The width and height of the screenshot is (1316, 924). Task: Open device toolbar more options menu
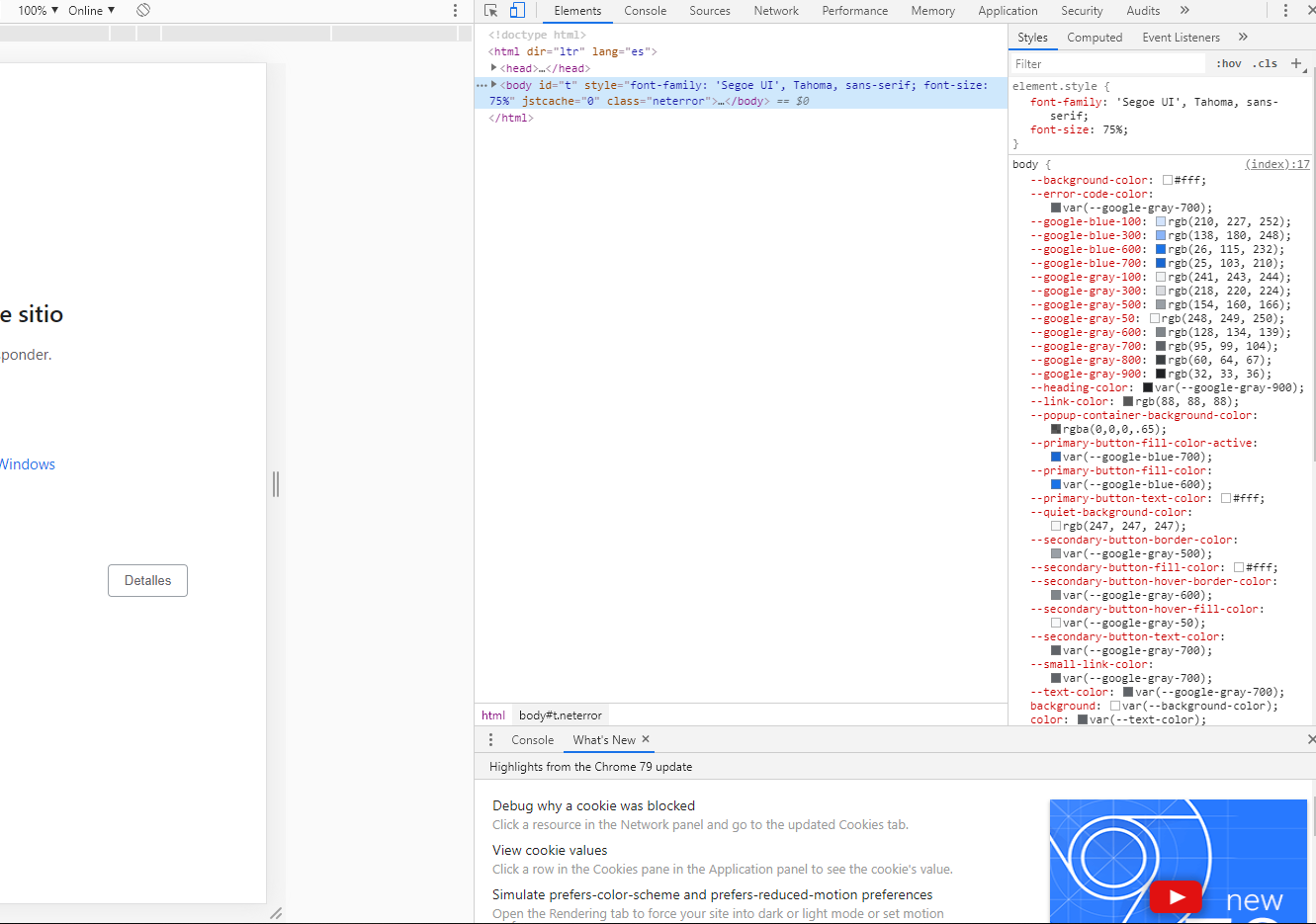click(455, 11)
